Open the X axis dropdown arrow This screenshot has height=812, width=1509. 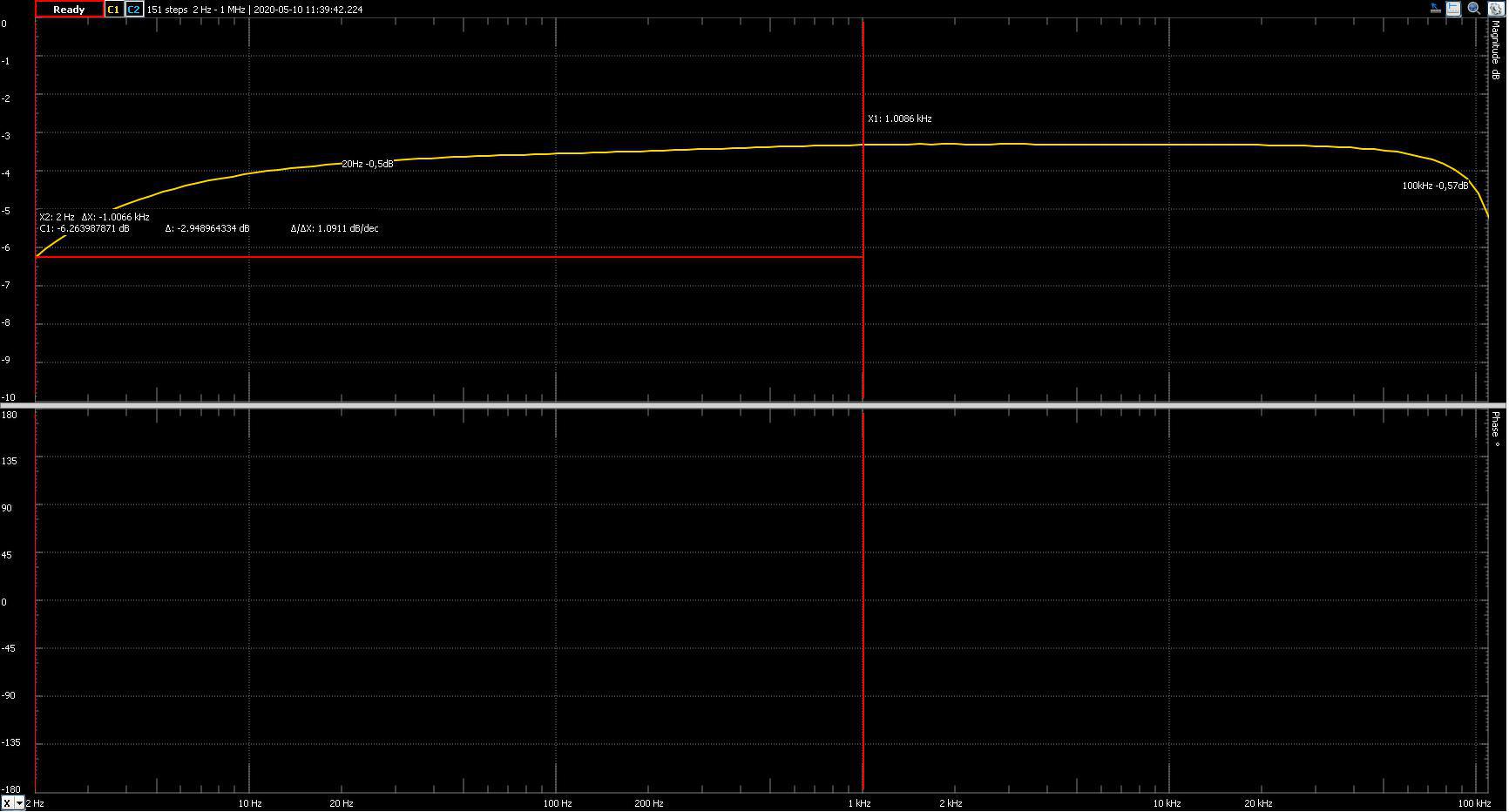(19, 804)
